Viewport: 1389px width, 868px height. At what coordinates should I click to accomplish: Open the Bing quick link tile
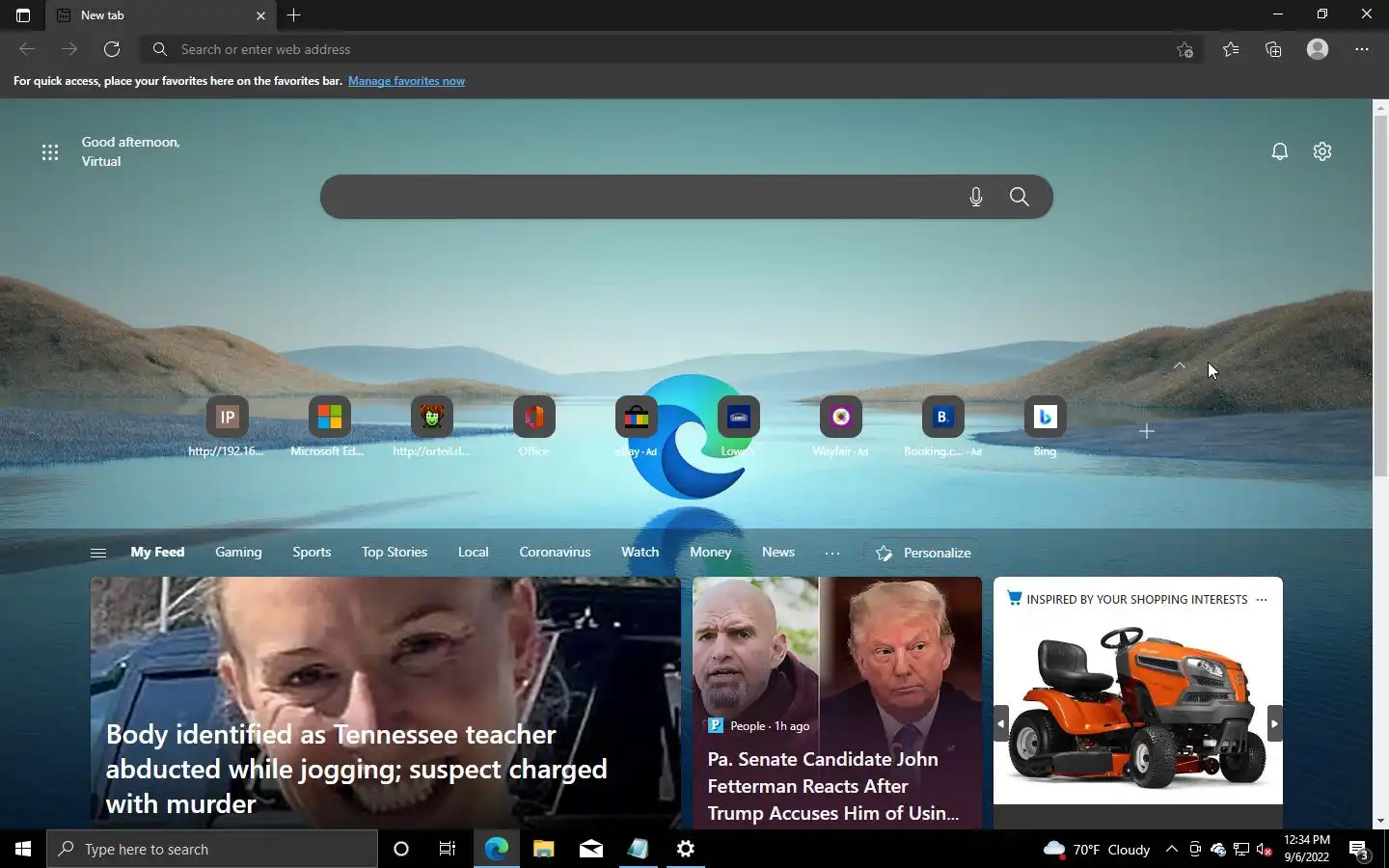point(1045,426)
